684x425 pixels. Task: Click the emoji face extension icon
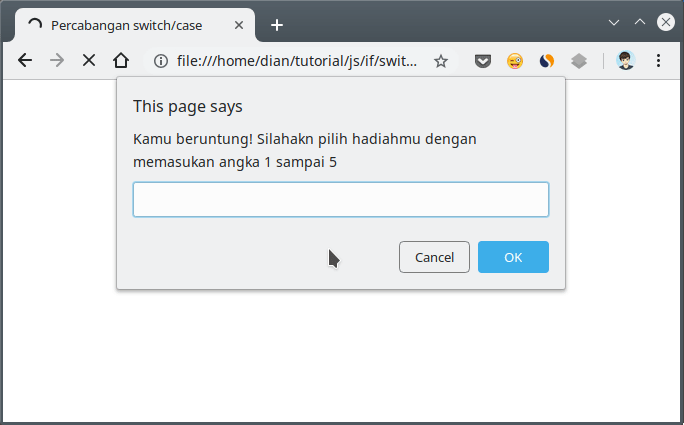coord(514,61)
